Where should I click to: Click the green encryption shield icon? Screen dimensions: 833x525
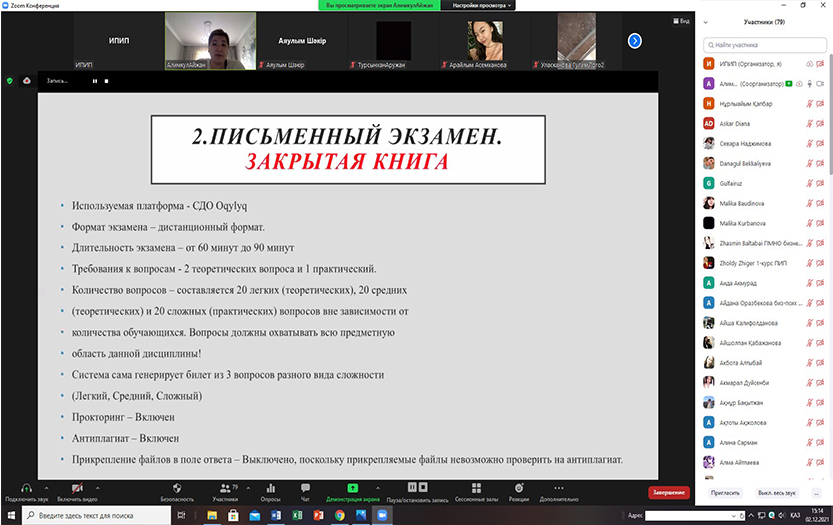click(9, 80)
